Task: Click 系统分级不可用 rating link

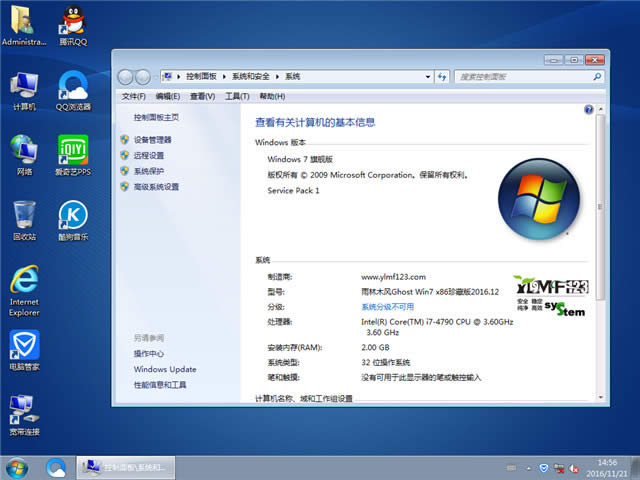Action: point(387,307)
